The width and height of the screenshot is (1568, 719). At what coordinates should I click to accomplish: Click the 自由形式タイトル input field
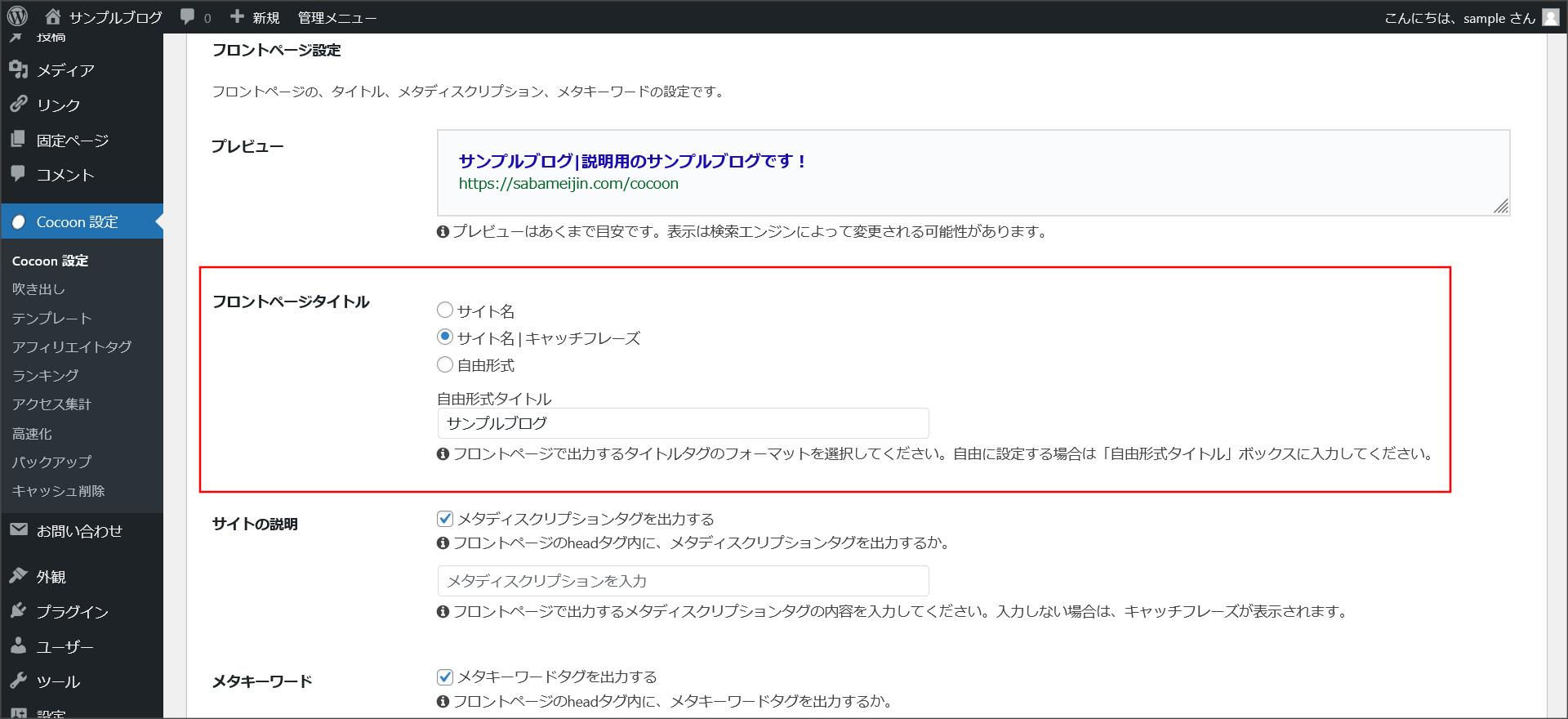pos(683,423)
